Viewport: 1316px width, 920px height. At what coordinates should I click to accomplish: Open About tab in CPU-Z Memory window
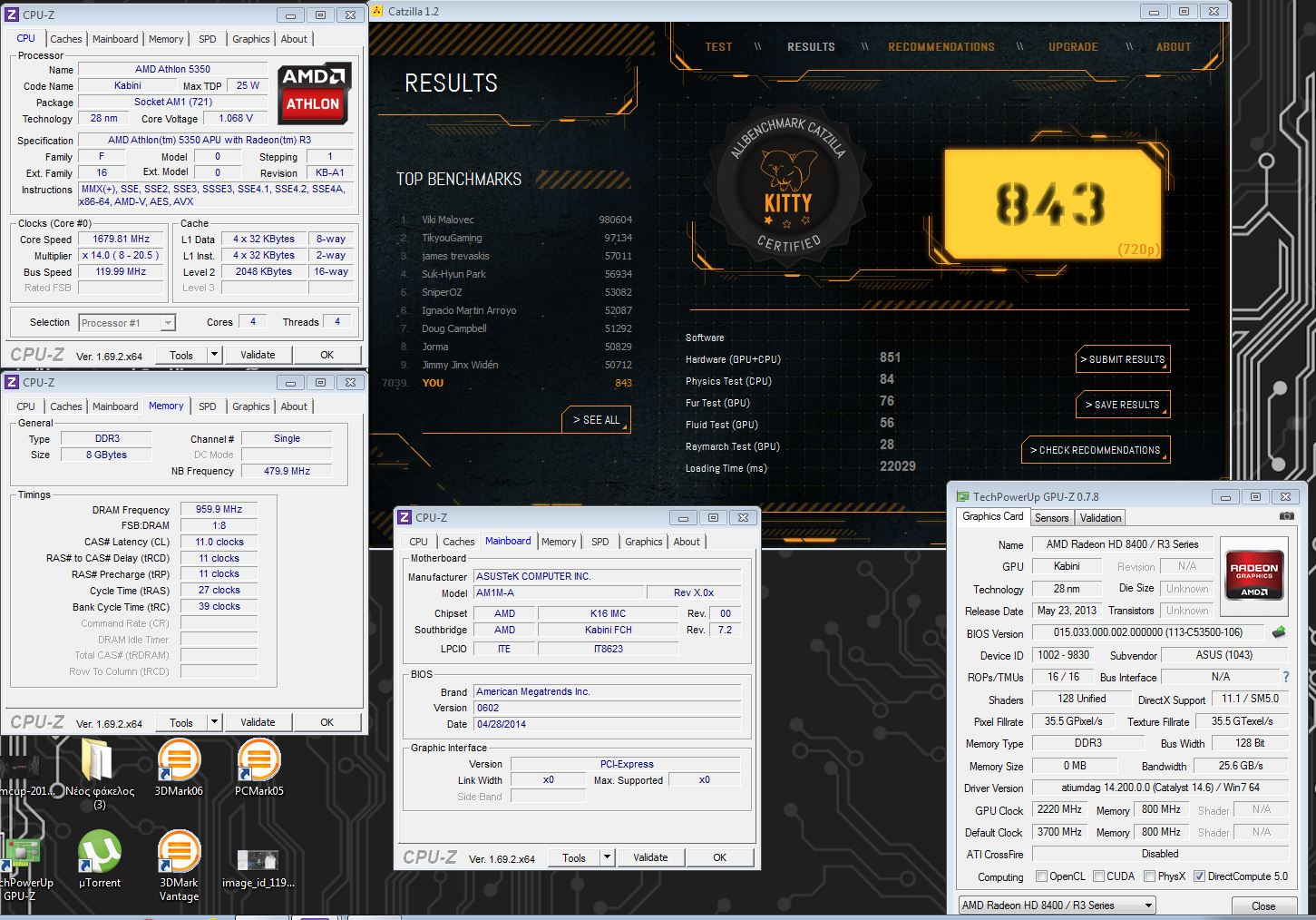pos(294,406)
